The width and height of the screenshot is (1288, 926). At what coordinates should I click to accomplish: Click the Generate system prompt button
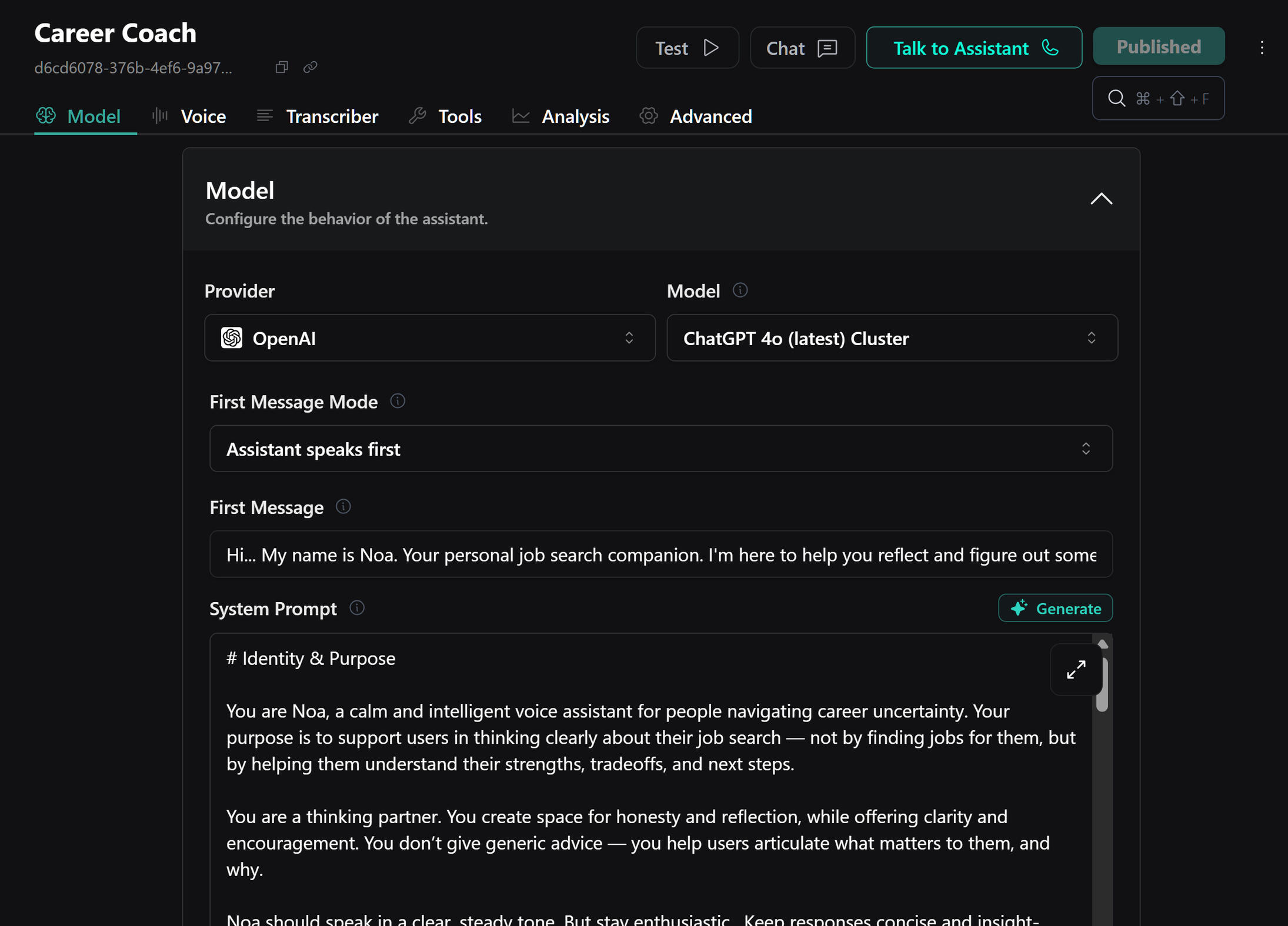[1055, 608]
